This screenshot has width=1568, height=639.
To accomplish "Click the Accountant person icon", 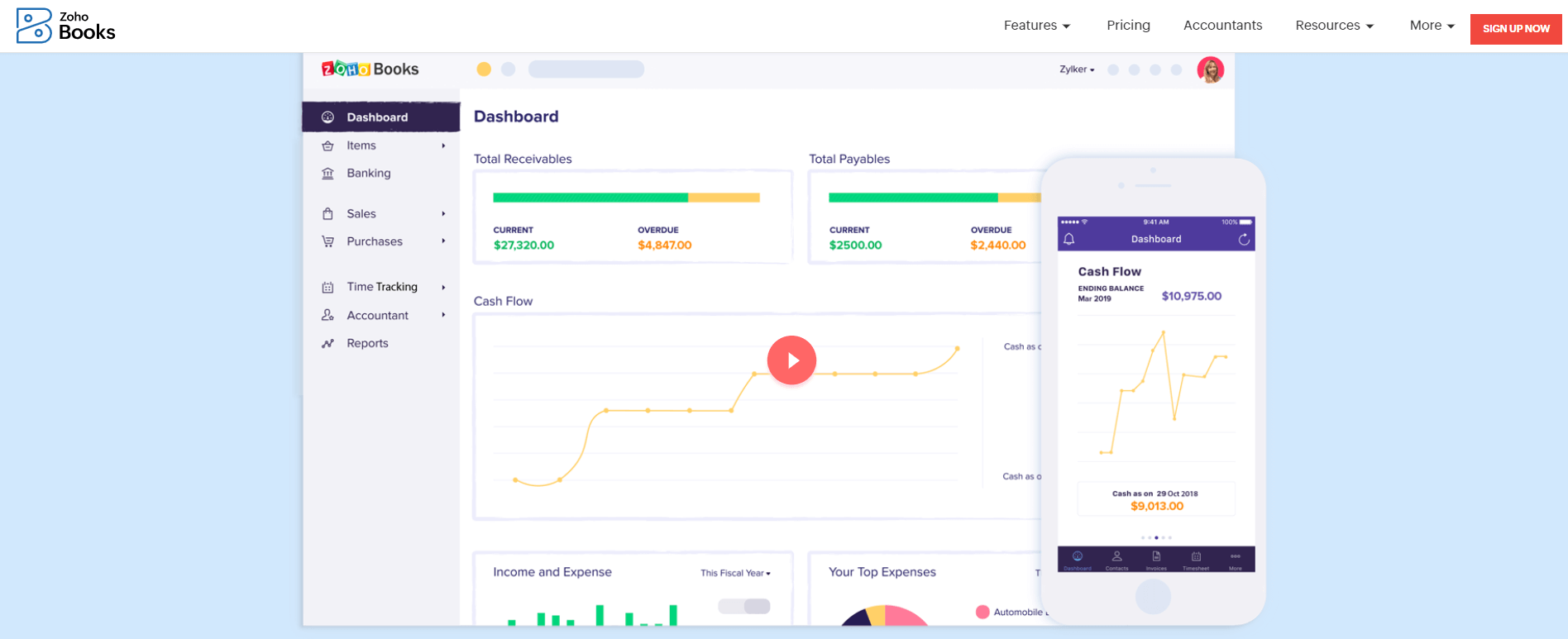I will coord(327,315).
